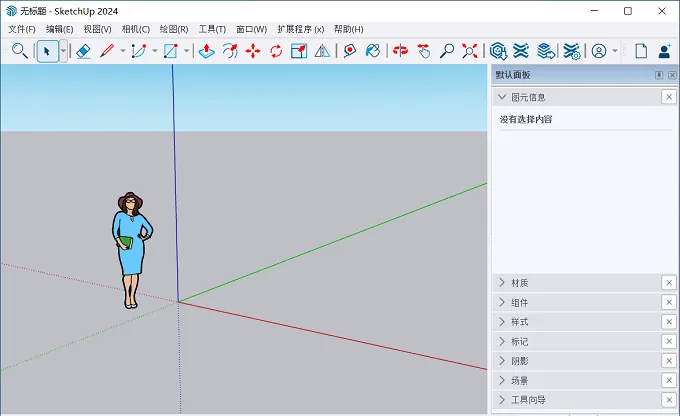Image resolution: width=680 pixels, height=416 pixels.
Task: Collapse the 图元信息 panel
Action: [502, 97]
